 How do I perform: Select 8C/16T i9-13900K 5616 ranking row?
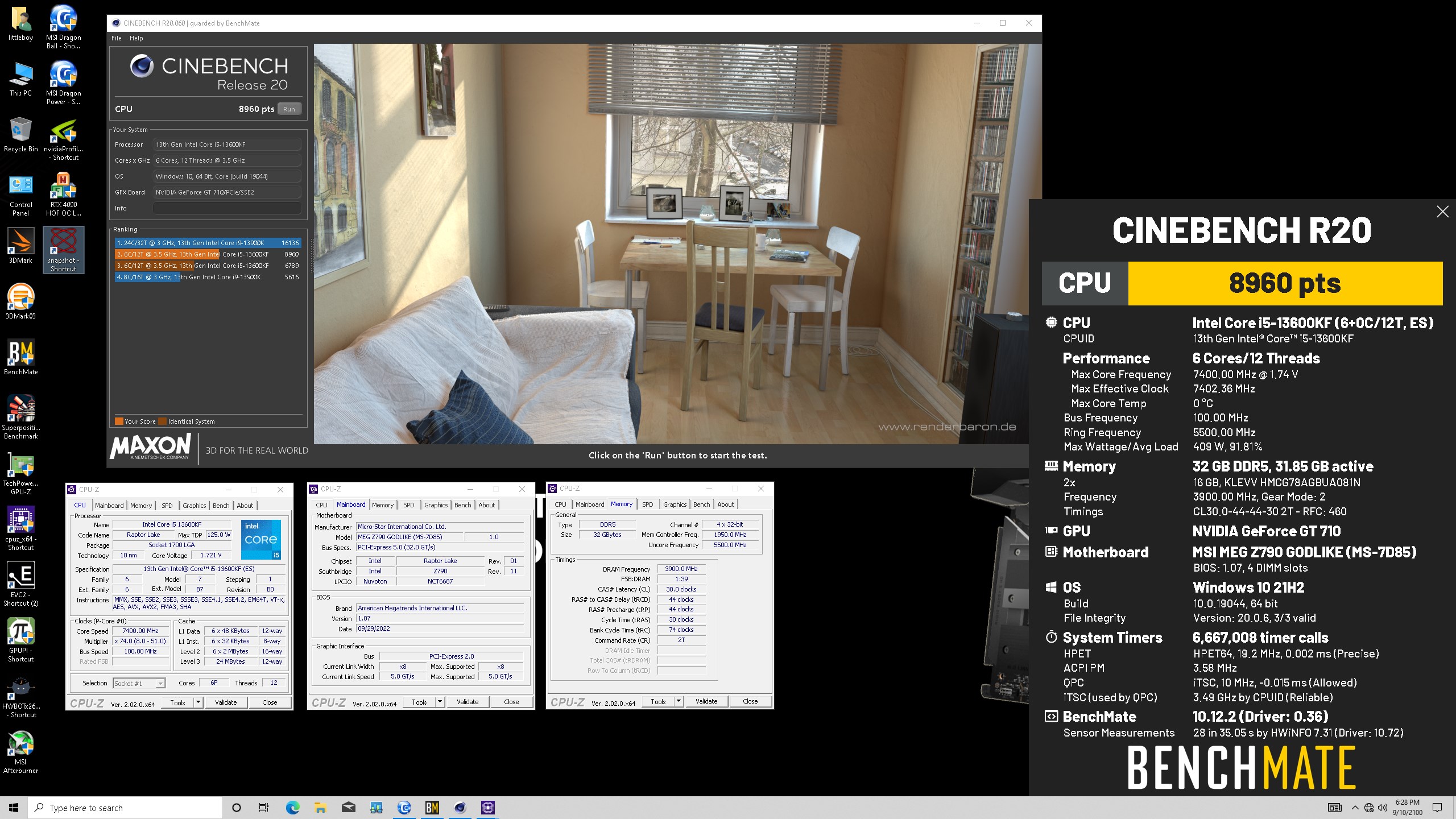[208, 277]
